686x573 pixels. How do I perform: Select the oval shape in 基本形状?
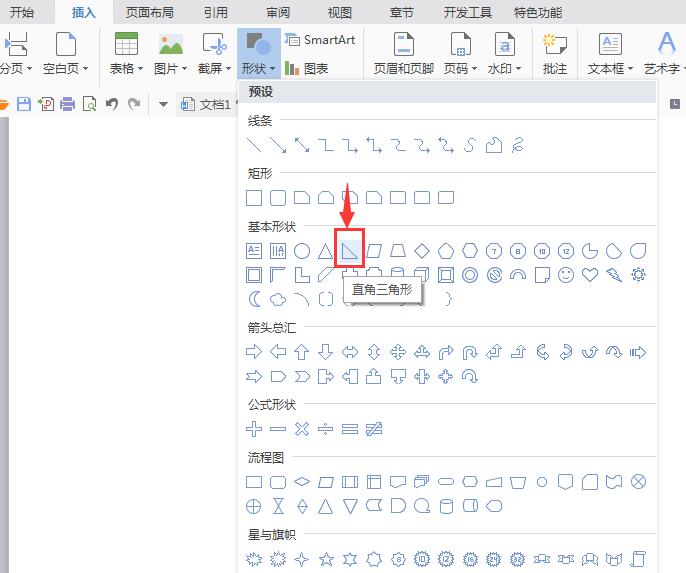(x=302, y=251)
